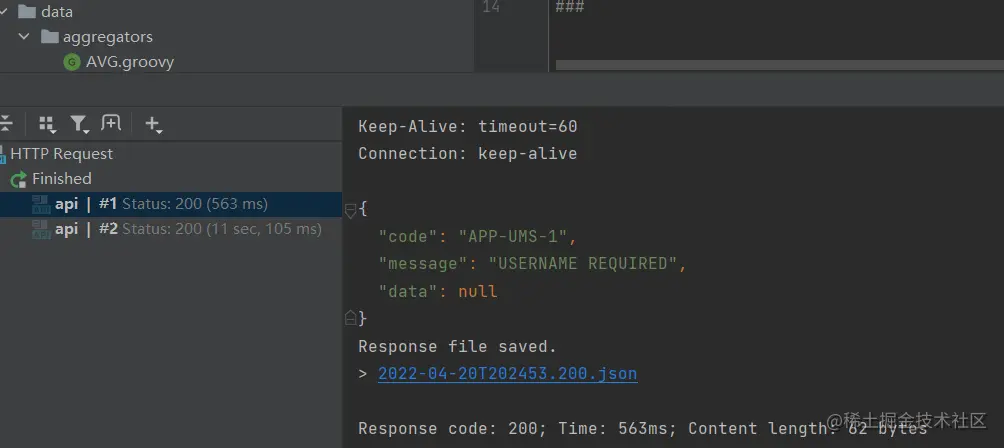Click the API icon beside api #2

[x=41, y=229]
